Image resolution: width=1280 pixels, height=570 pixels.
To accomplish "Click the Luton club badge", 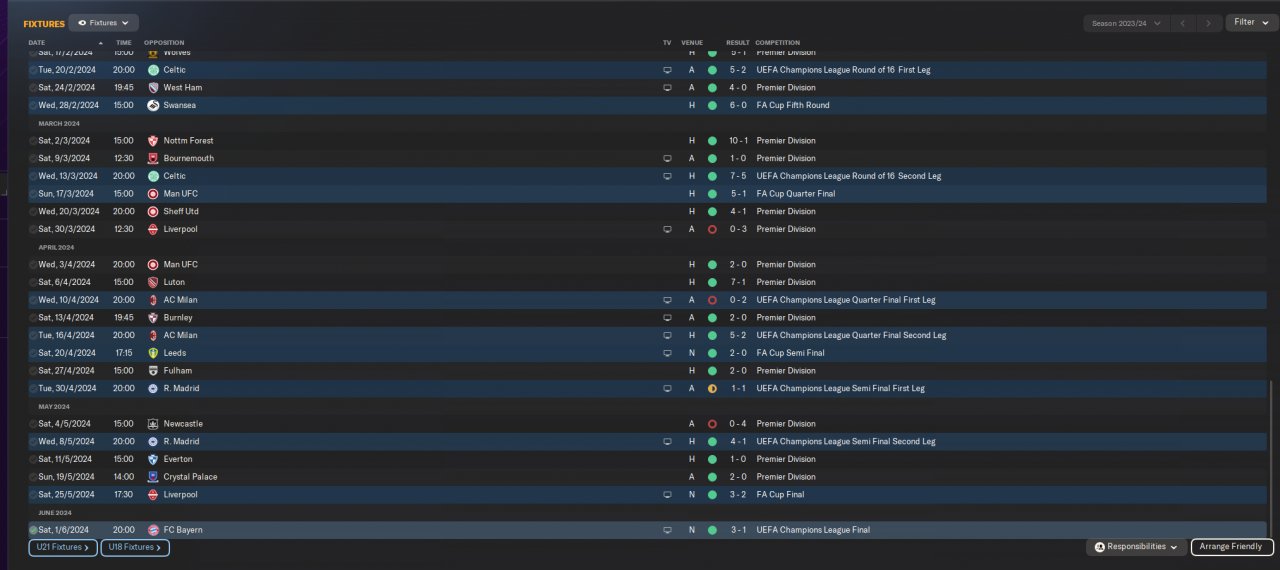I will (153, 282).
